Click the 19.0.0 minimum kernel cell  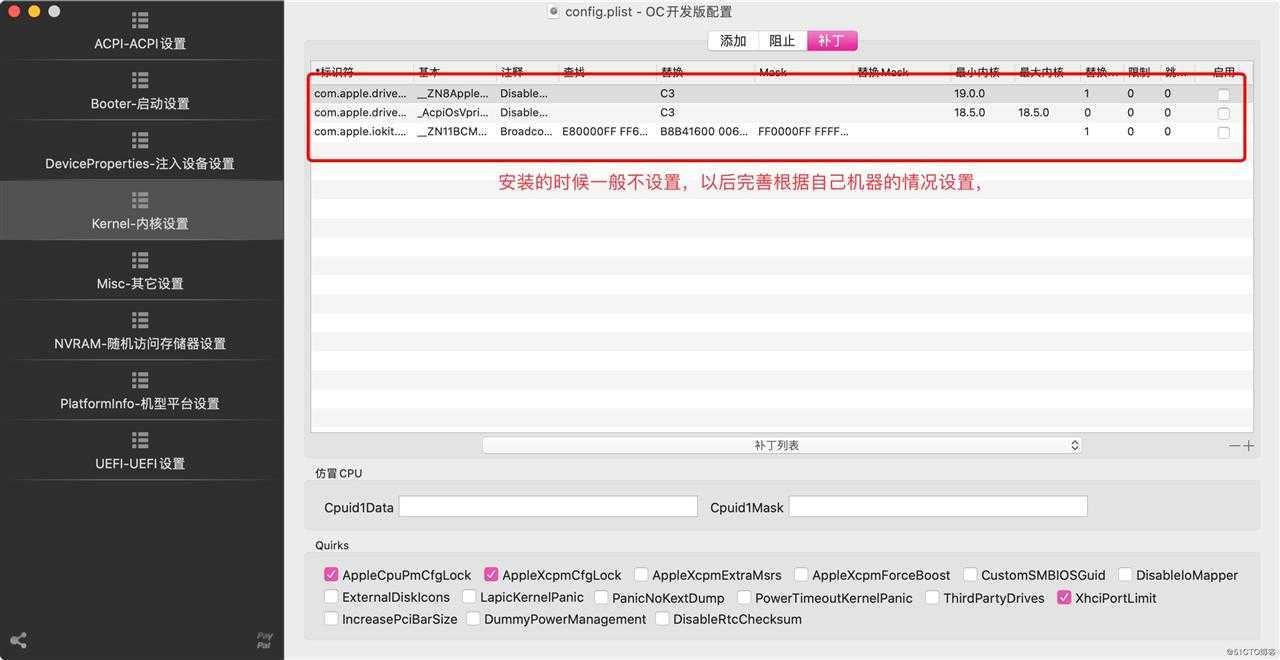point(970,94)
